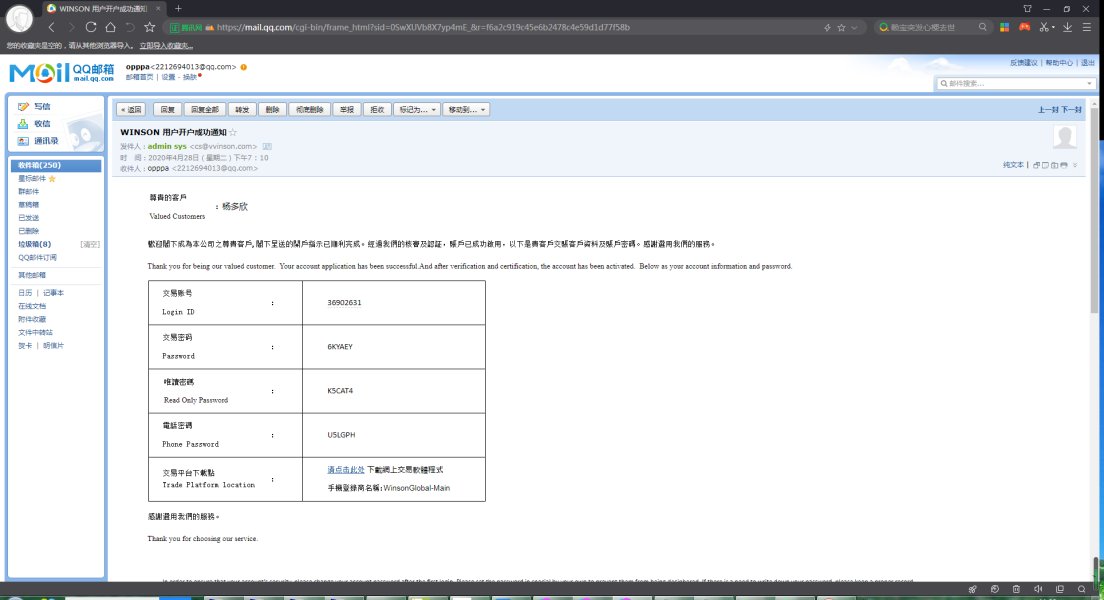Screen dimensions: 1104x600
Task: Open the scissors screenshot tool
Action: [x=1044, y=27]
